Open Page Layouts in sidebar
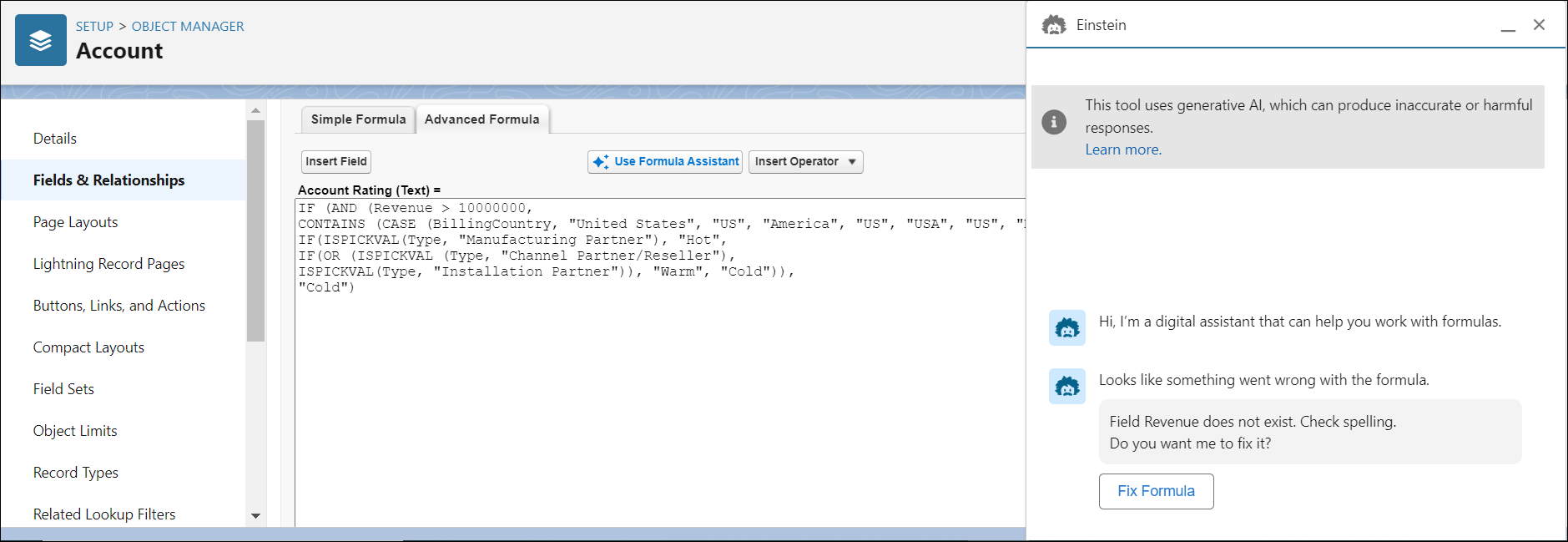The height and width of the screenshot is (542, 1568). click(75, 222)
